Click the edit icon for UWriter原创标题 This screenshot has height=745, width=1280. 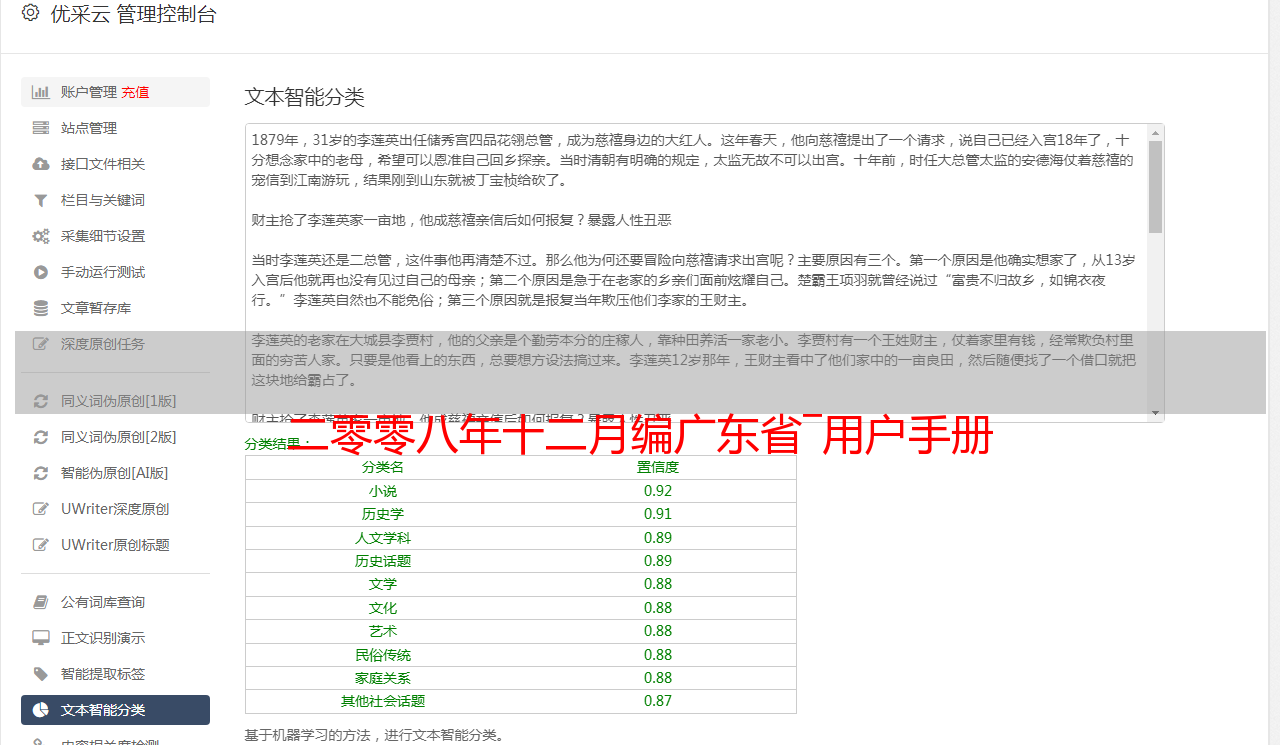(41, 545)
